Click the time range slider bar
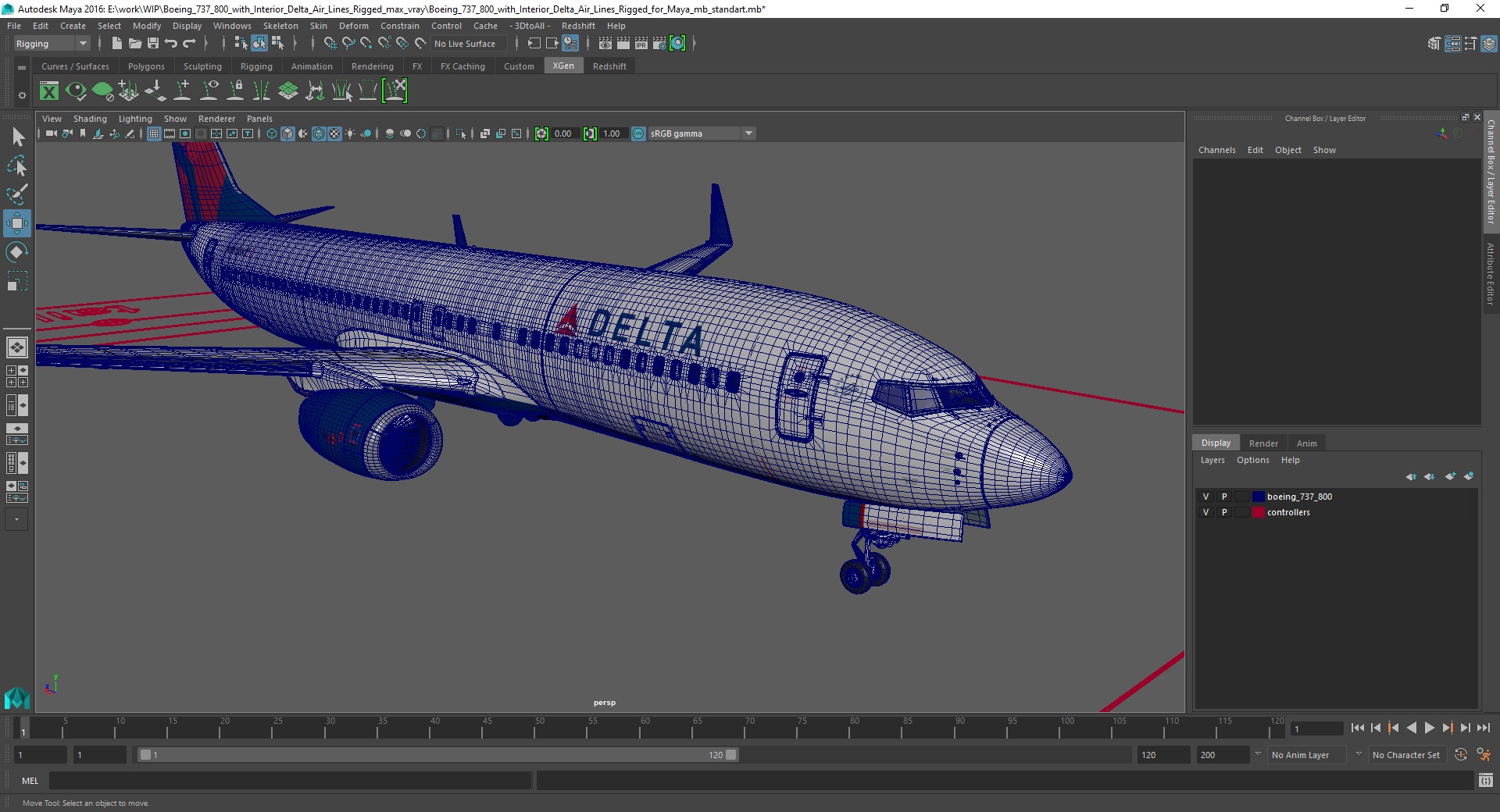1500x812 pixels. [437, 755]
